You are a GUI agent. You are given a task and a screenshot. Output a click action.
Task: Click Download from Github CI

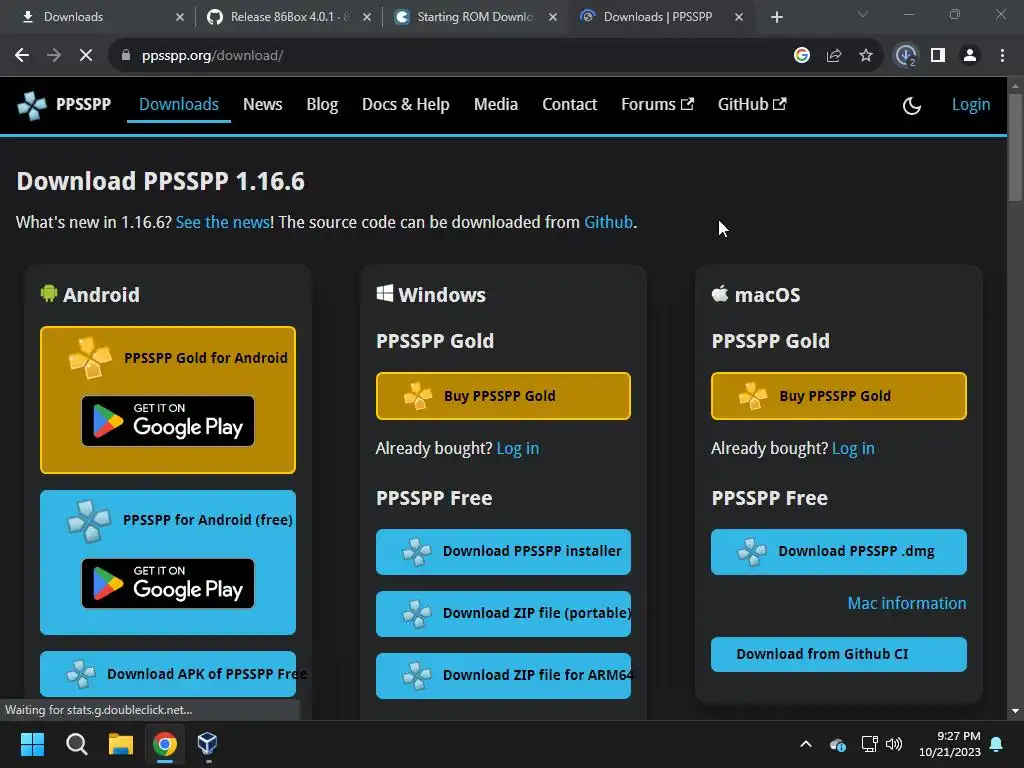click(x=839, y=654)
